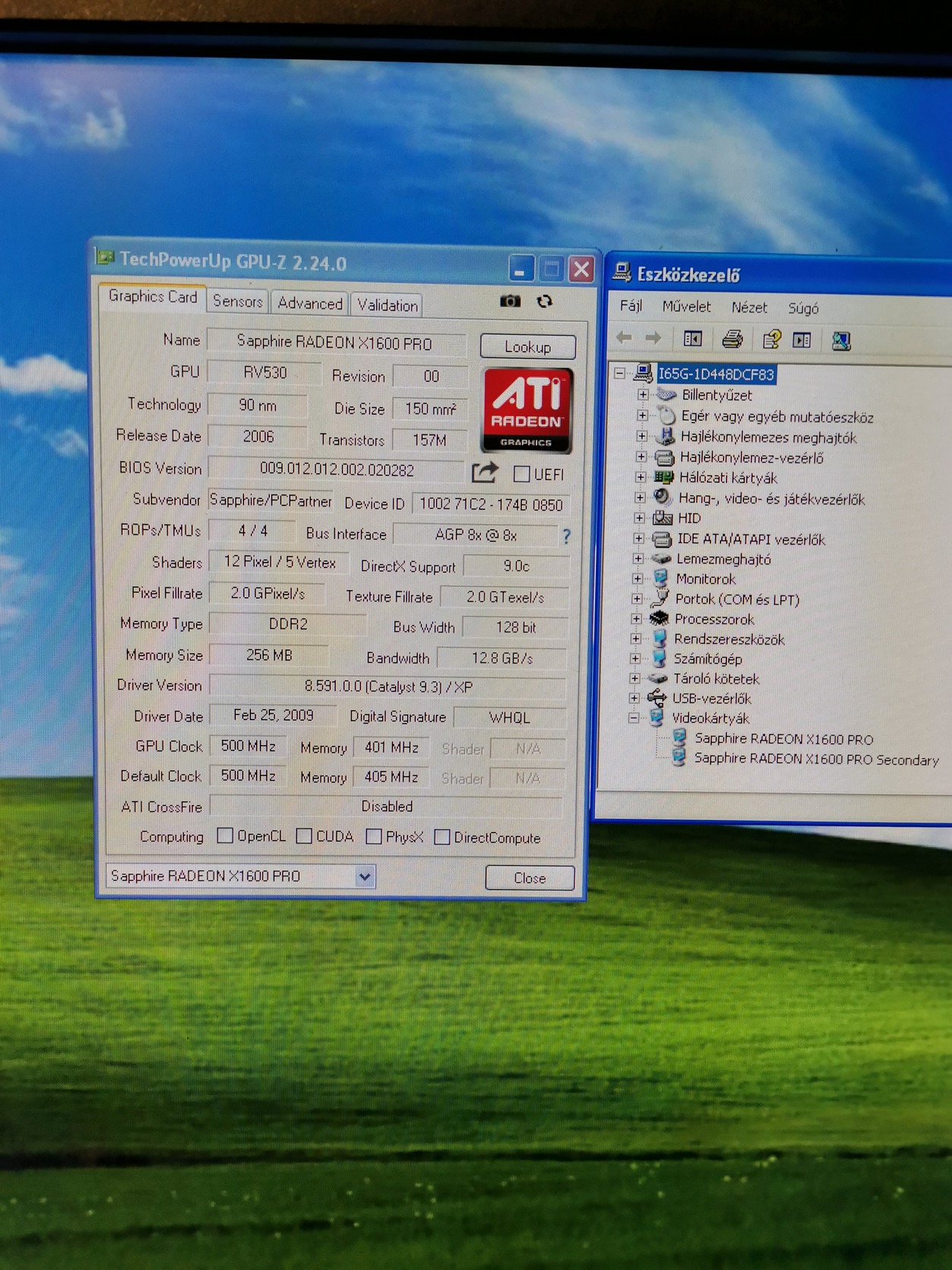Image resolution: width=952 pixels, height=1270 pixels.
Task: Click the speaker icon beside Hang-, video- és játékvezérlők
Action: (x=662, y=497)
